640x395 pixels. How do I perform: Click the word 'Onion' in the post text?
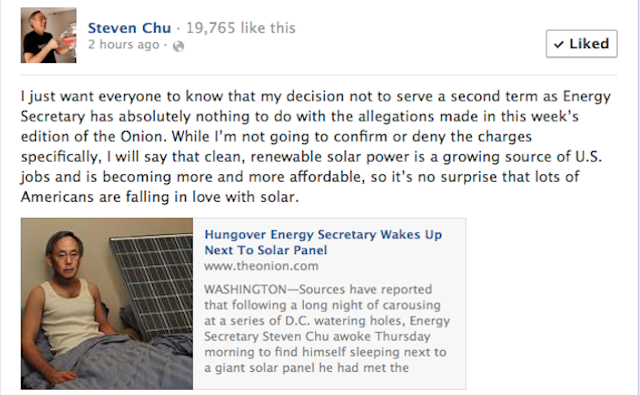coord(143,136)
